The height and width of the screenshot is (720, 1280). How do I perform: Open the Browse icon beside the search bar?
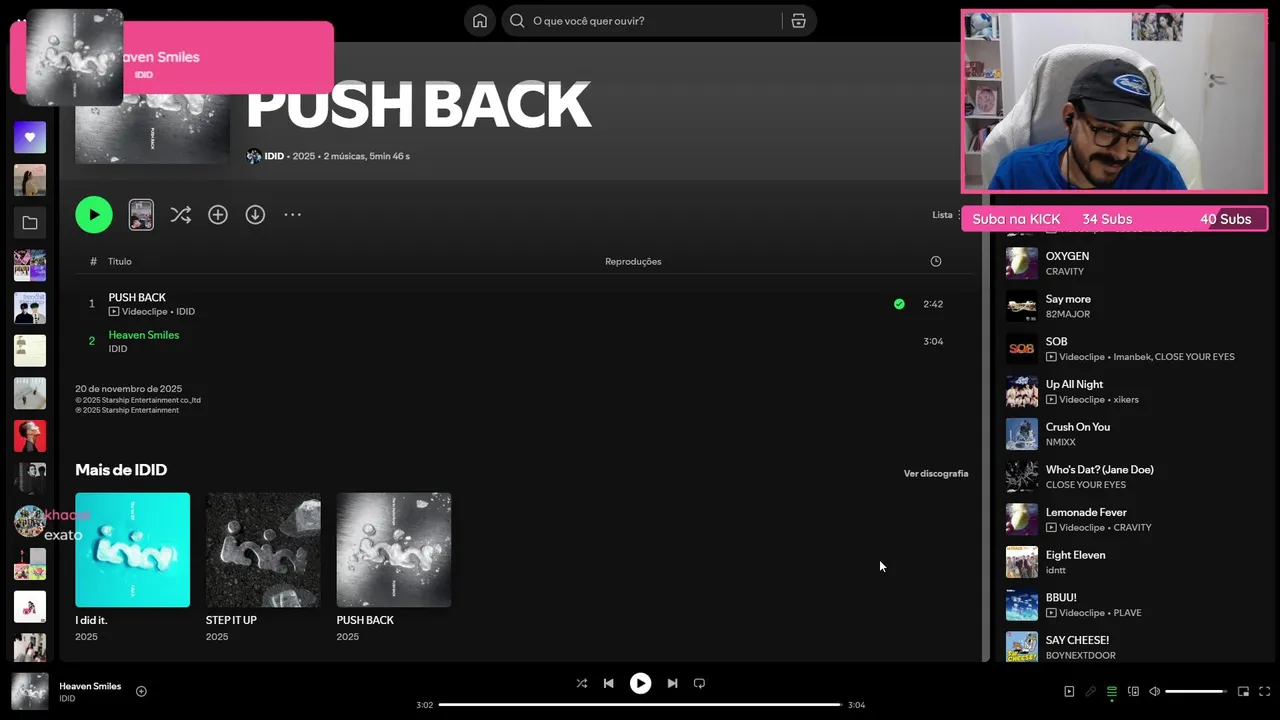798,21
